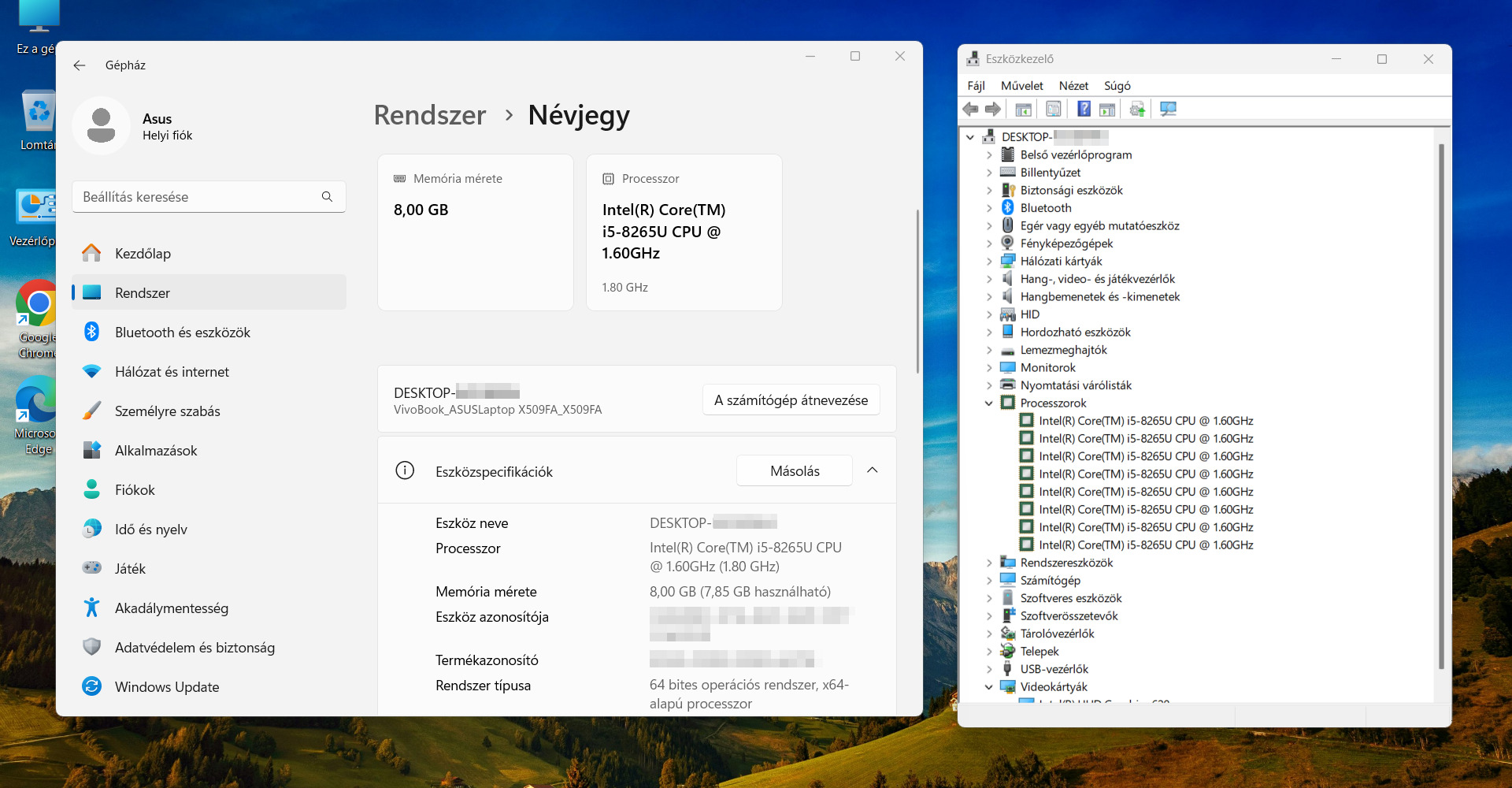Open Fiókok settings
1512x788 pixels.
click(209, 489)
